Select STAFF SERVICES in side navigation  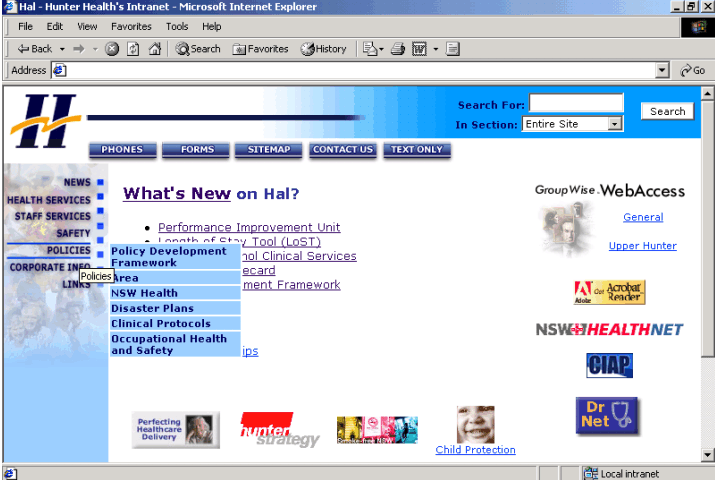(52, 217)
